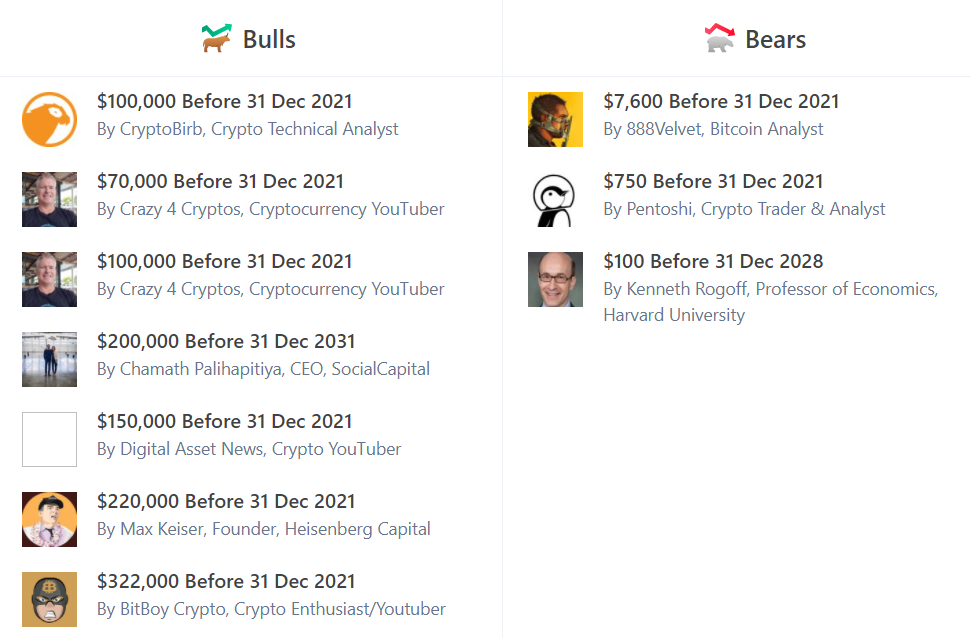This screenshot has height=638, width=971.
Task: Open 888Velvet's masked profile picture
Action: point(555,120)
